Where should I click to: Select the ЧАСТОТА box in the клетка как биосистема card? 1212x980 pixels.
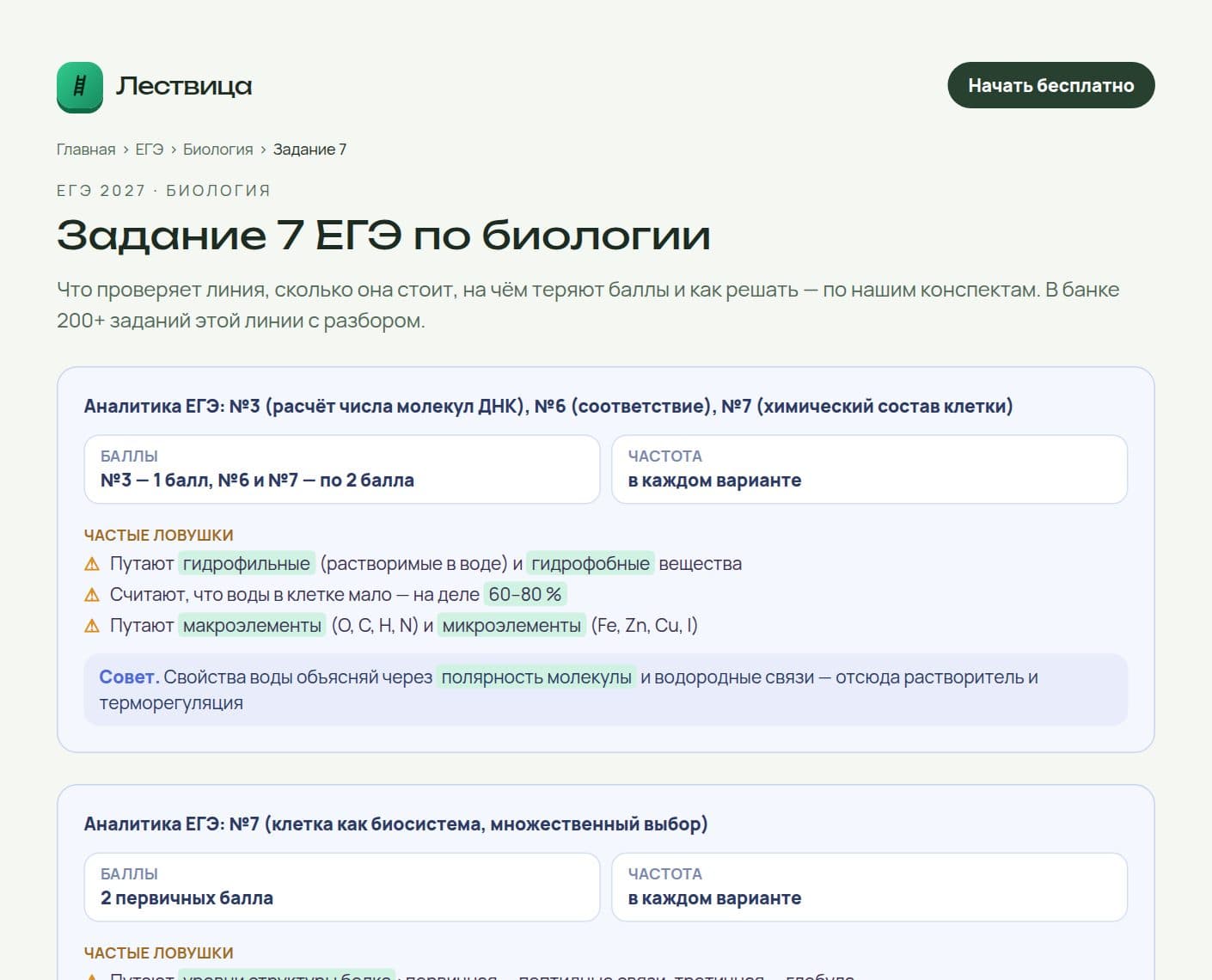(x=869, y=887)
